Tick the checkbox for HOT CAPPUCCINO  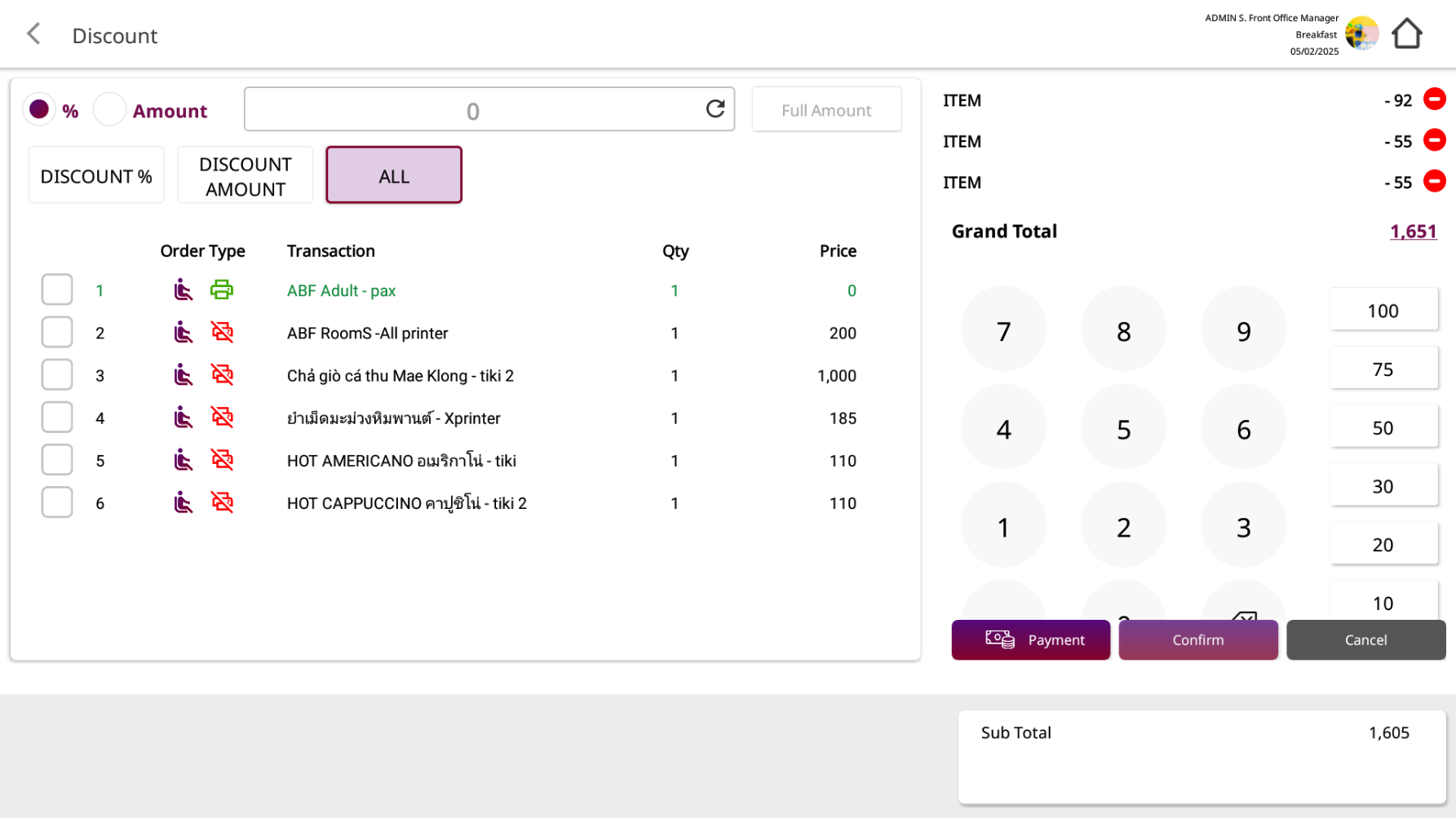57,502
